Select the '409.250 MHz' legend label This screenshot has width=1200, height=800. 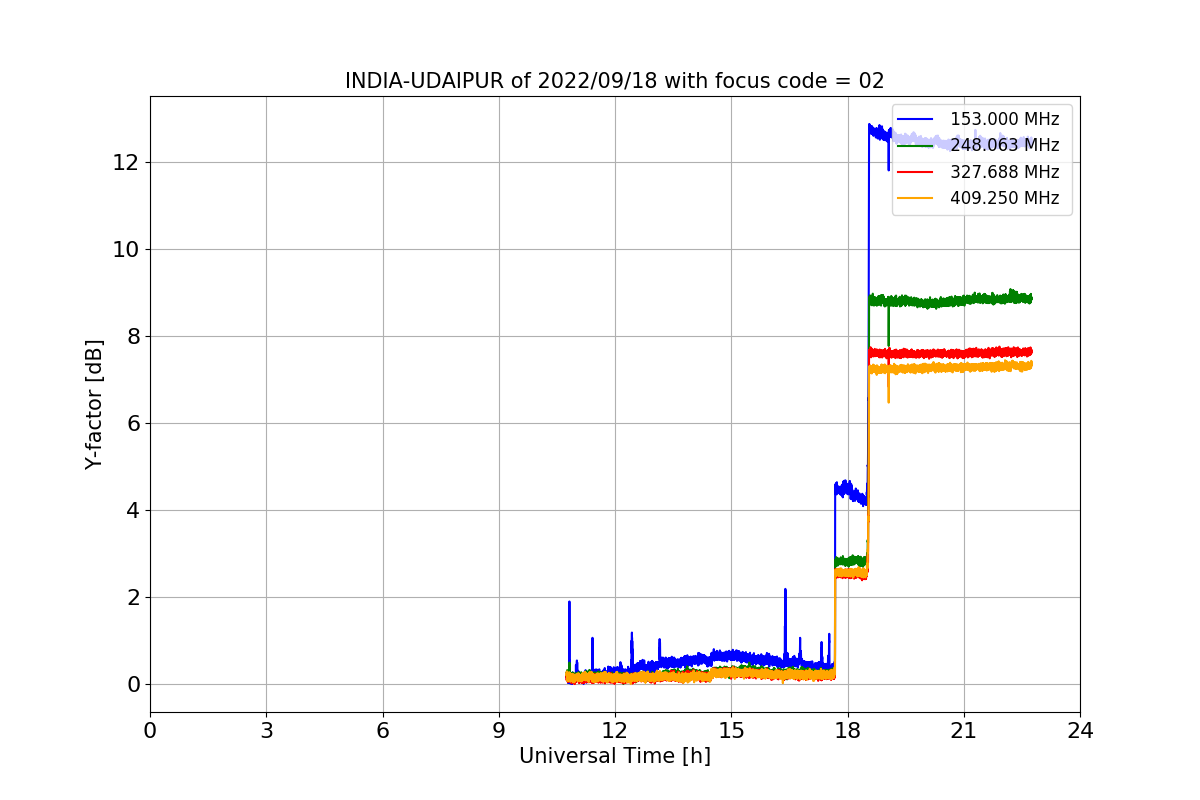tap(1004, 198)
